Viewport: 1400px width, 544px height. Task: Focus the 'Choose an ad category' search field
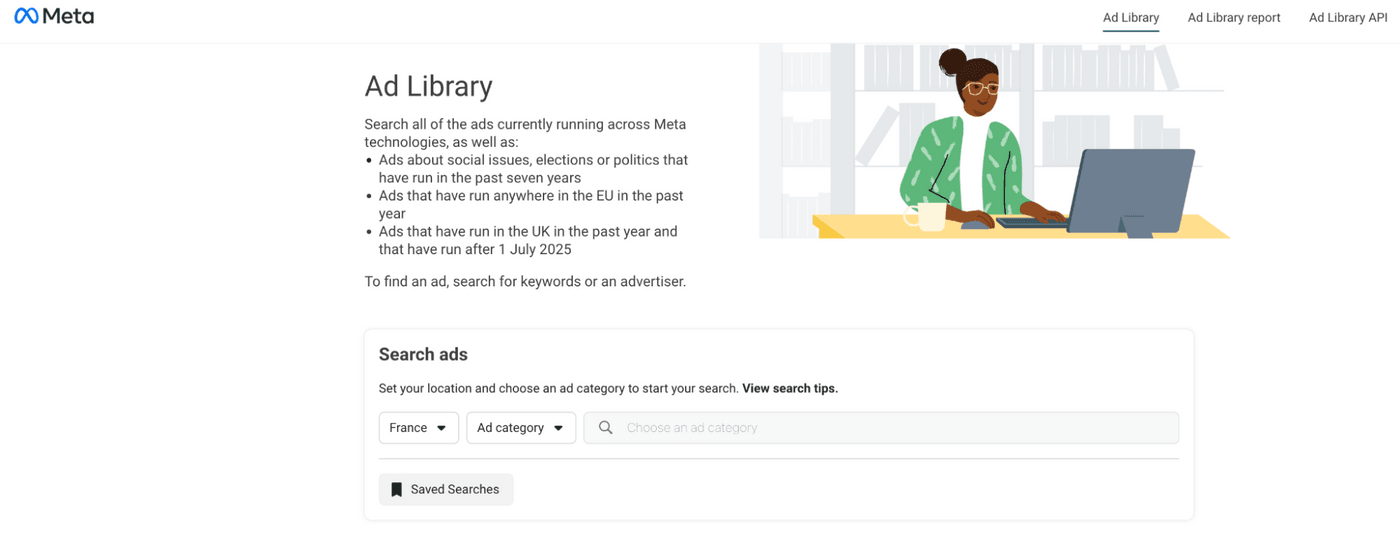(x=890, y=428)
